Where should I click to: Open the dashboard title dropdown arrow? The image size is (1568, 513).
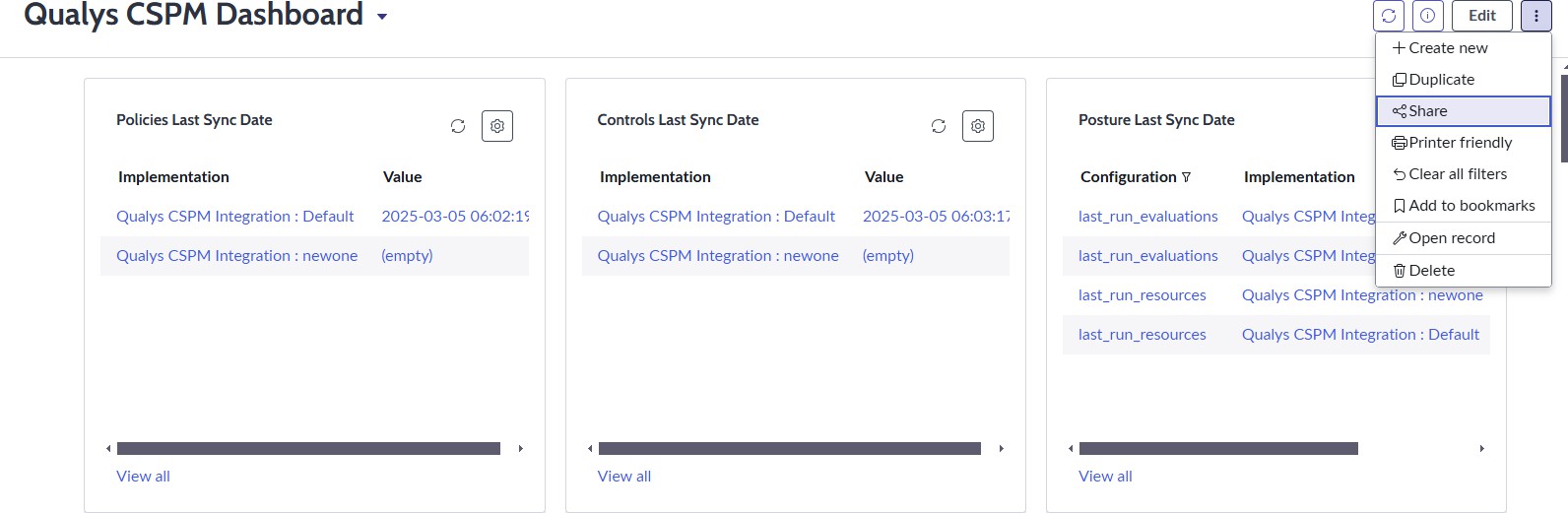[x=382, y=17]
